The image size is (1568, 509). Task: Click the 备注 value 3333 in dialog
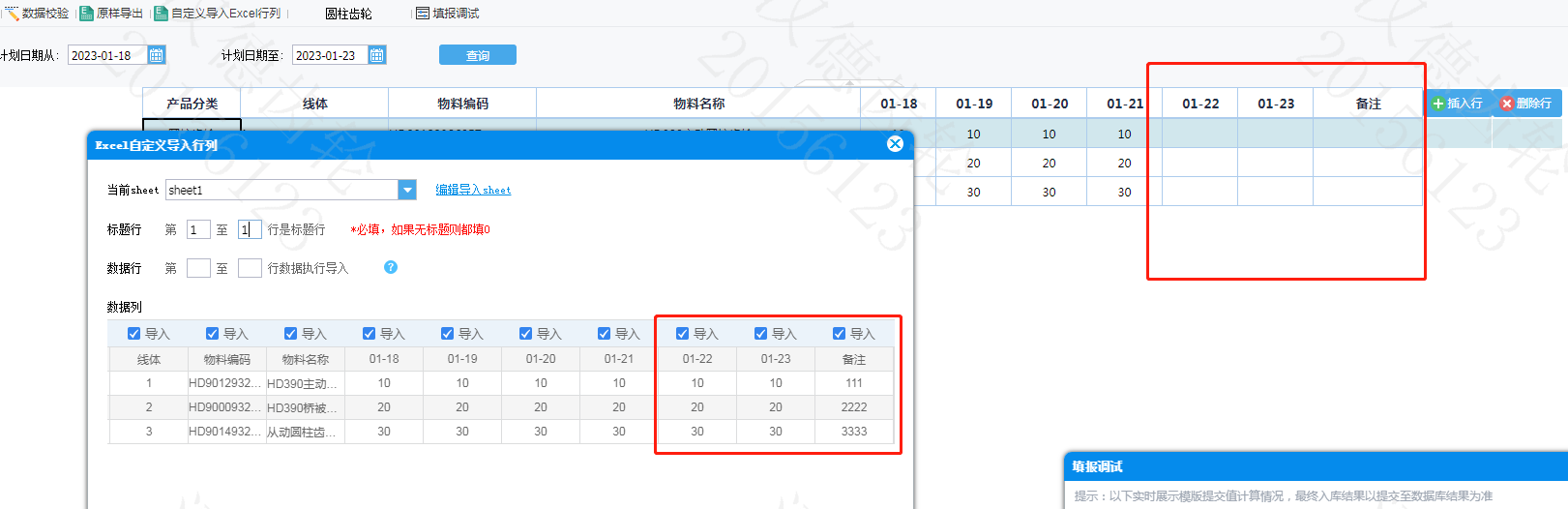[x=854, y=432]
